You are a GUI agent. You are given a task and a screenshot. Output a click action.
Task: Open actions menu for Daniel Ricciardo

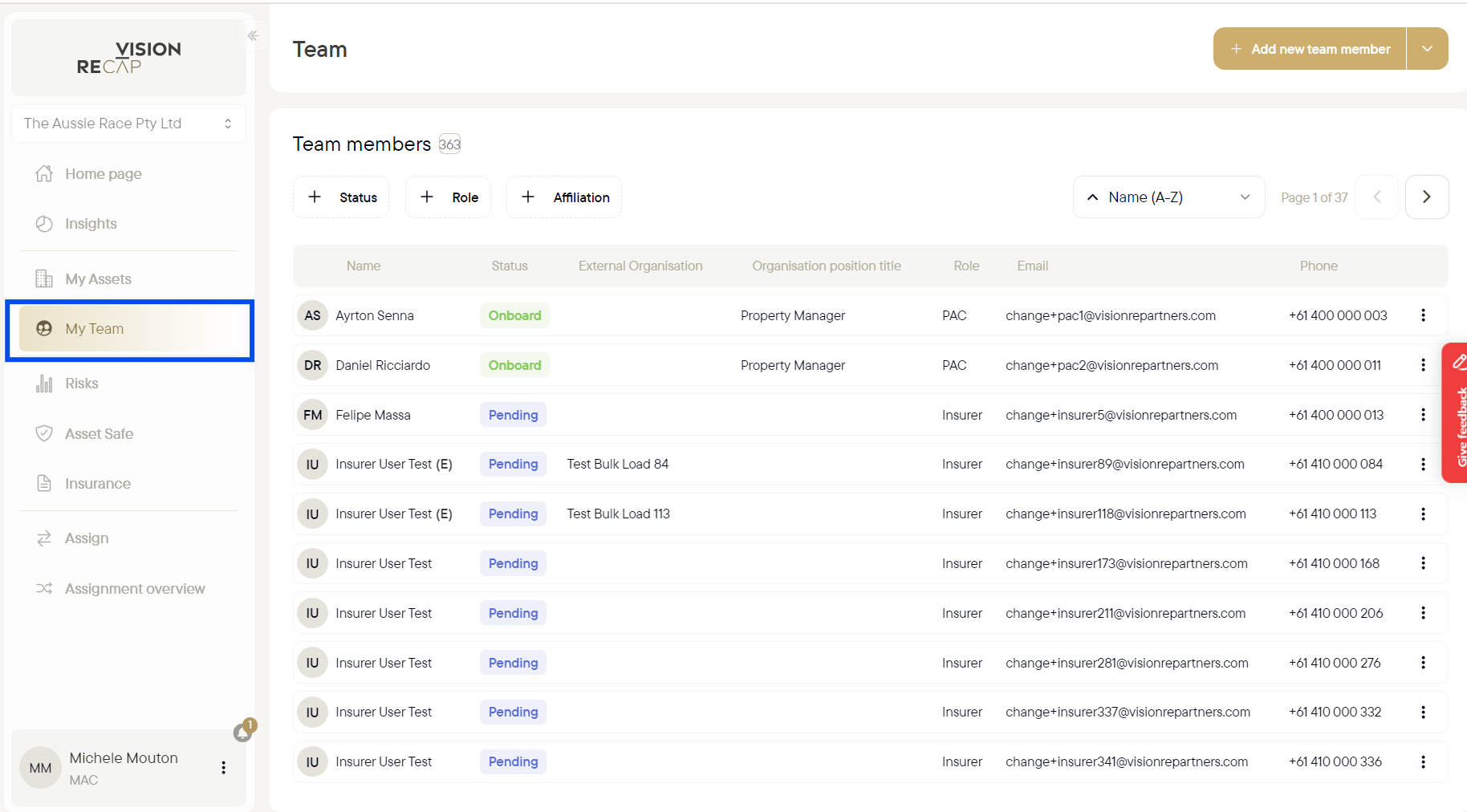click(x=1423, y=365)
